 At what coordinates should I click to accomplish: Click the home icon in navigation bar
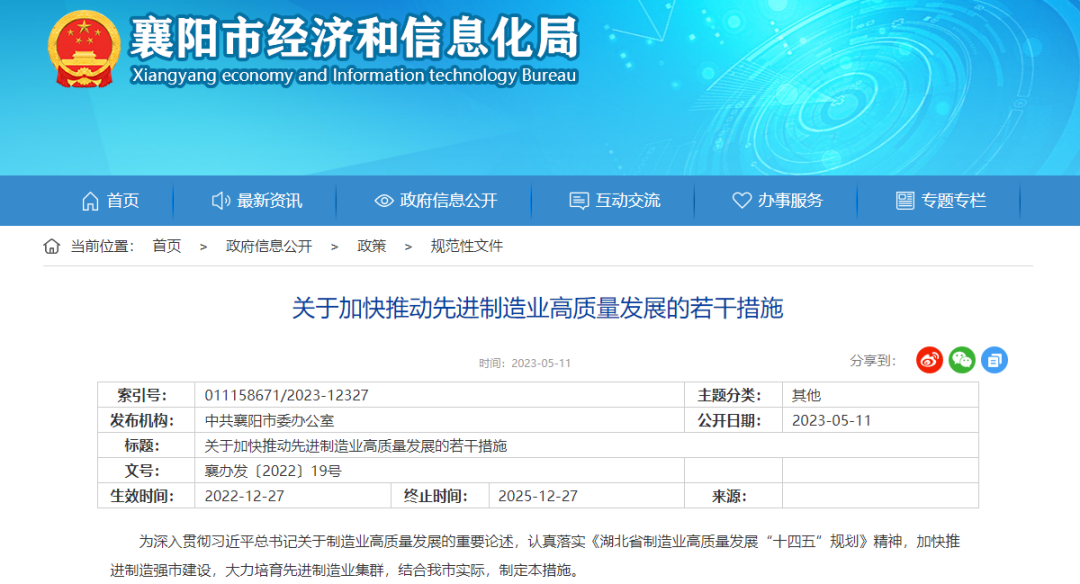coord(90,201)
